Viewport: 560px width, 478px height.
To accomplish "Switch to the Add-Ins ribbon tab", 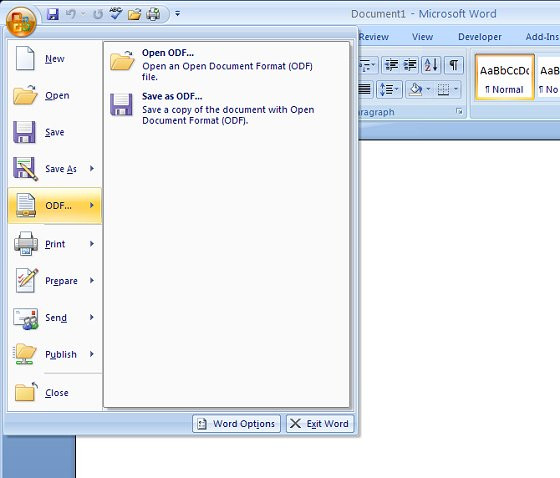I will [x=542, y=37].
